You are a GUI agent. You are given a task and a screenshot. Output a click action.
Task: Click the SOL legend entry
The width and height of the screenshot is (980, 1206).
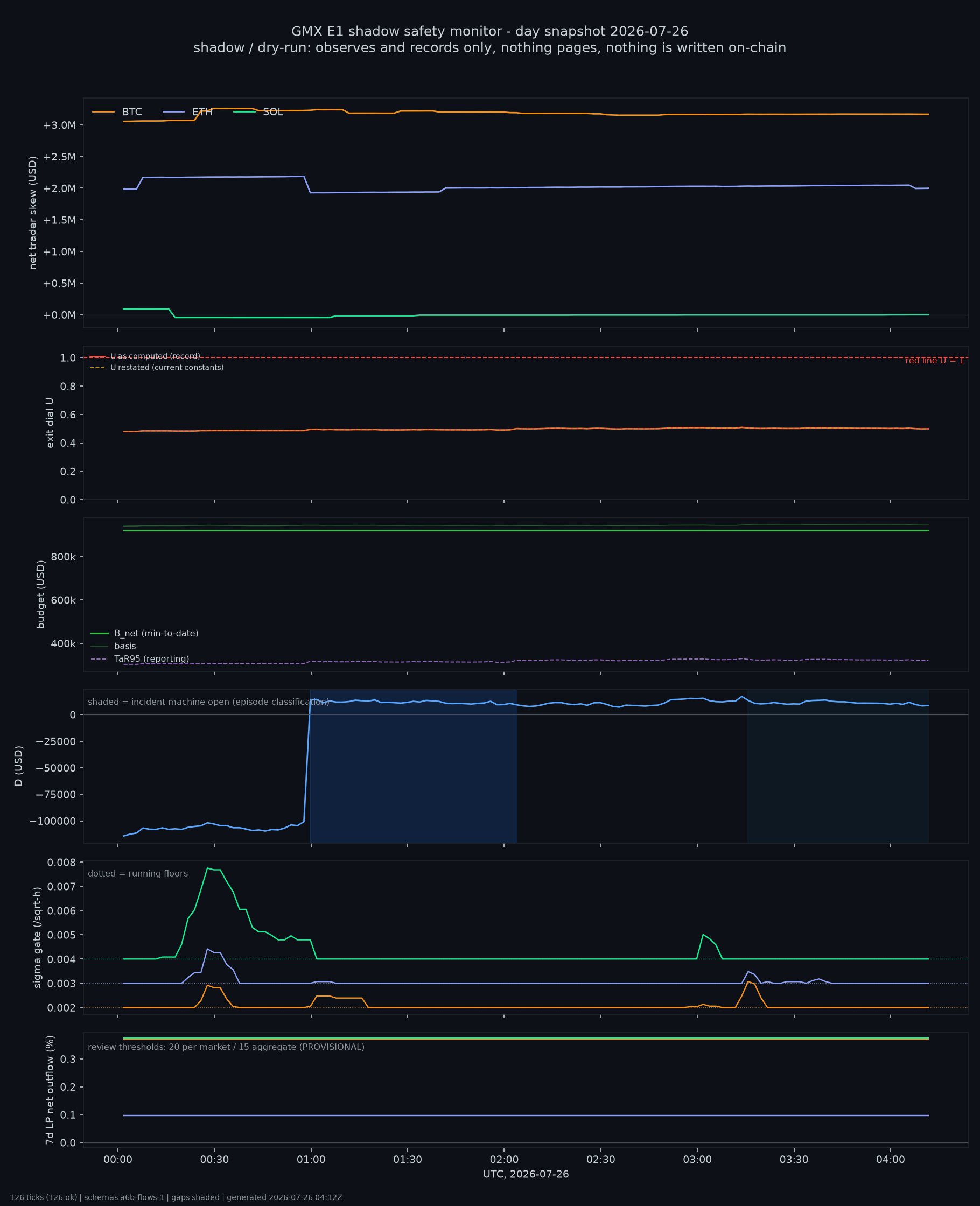click(x=258, y=112)
